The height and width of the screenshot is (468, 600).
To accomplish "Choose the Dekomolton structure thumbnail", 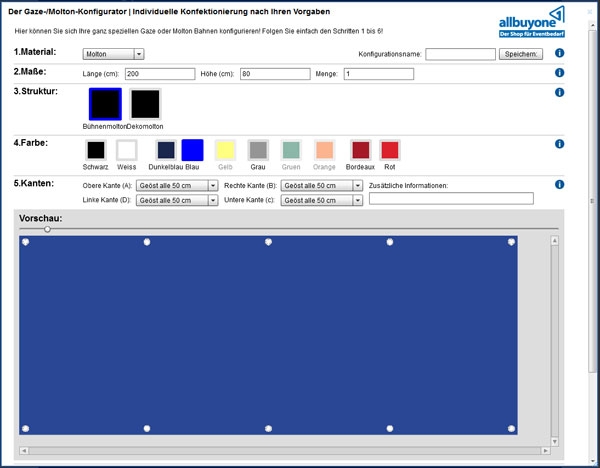I will coord(145,104).
